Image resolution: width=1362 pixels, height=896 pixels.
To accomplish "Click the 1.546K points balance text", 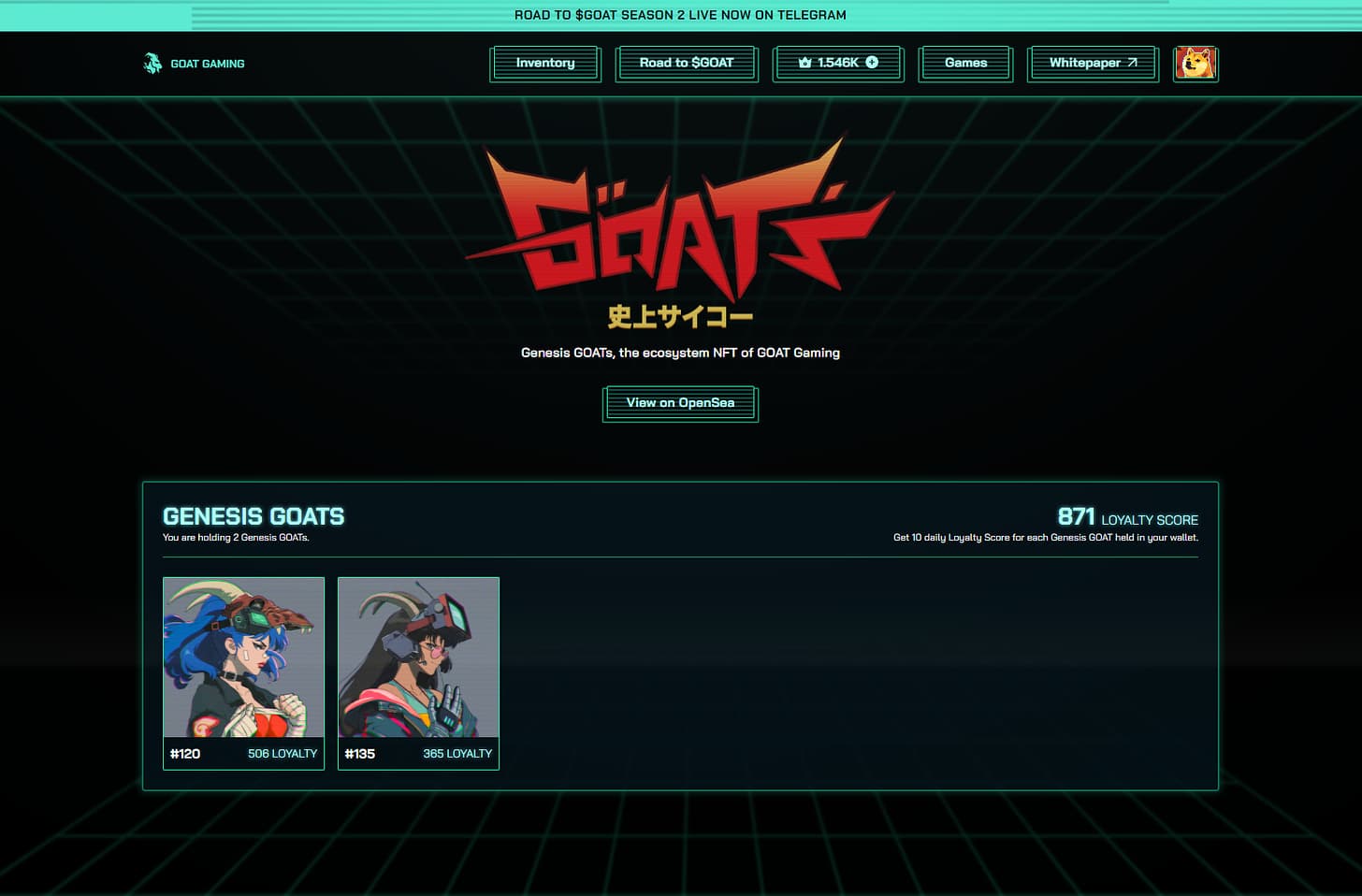I will 838,63.
